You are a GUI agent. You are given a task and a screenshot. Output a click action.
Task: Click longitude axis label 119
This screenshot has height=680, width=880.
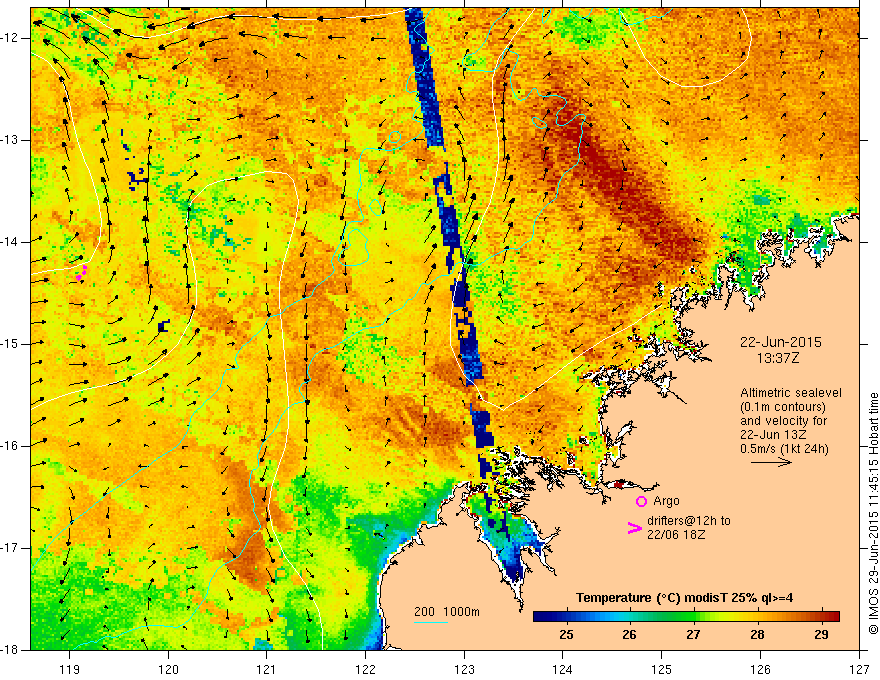[x=69, y=669]
